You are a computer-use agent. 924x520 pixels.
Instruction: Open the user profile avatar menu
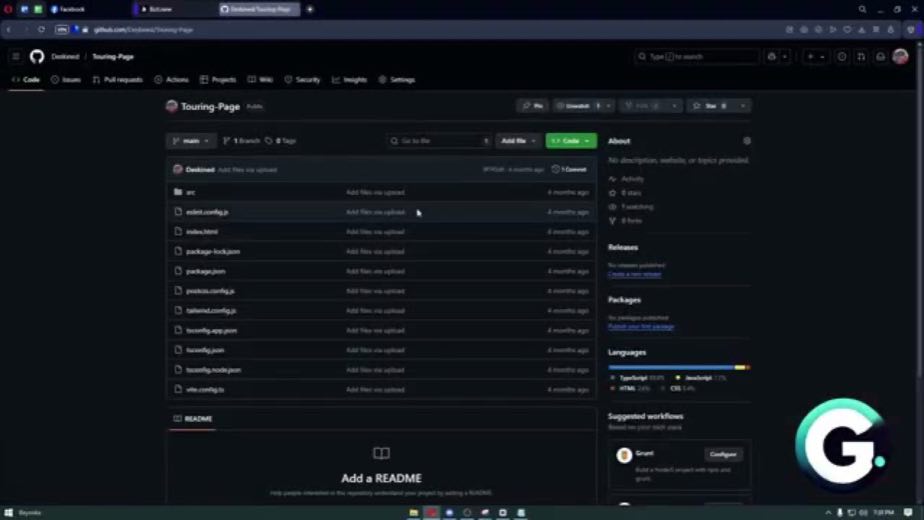[x=900, y=57]
